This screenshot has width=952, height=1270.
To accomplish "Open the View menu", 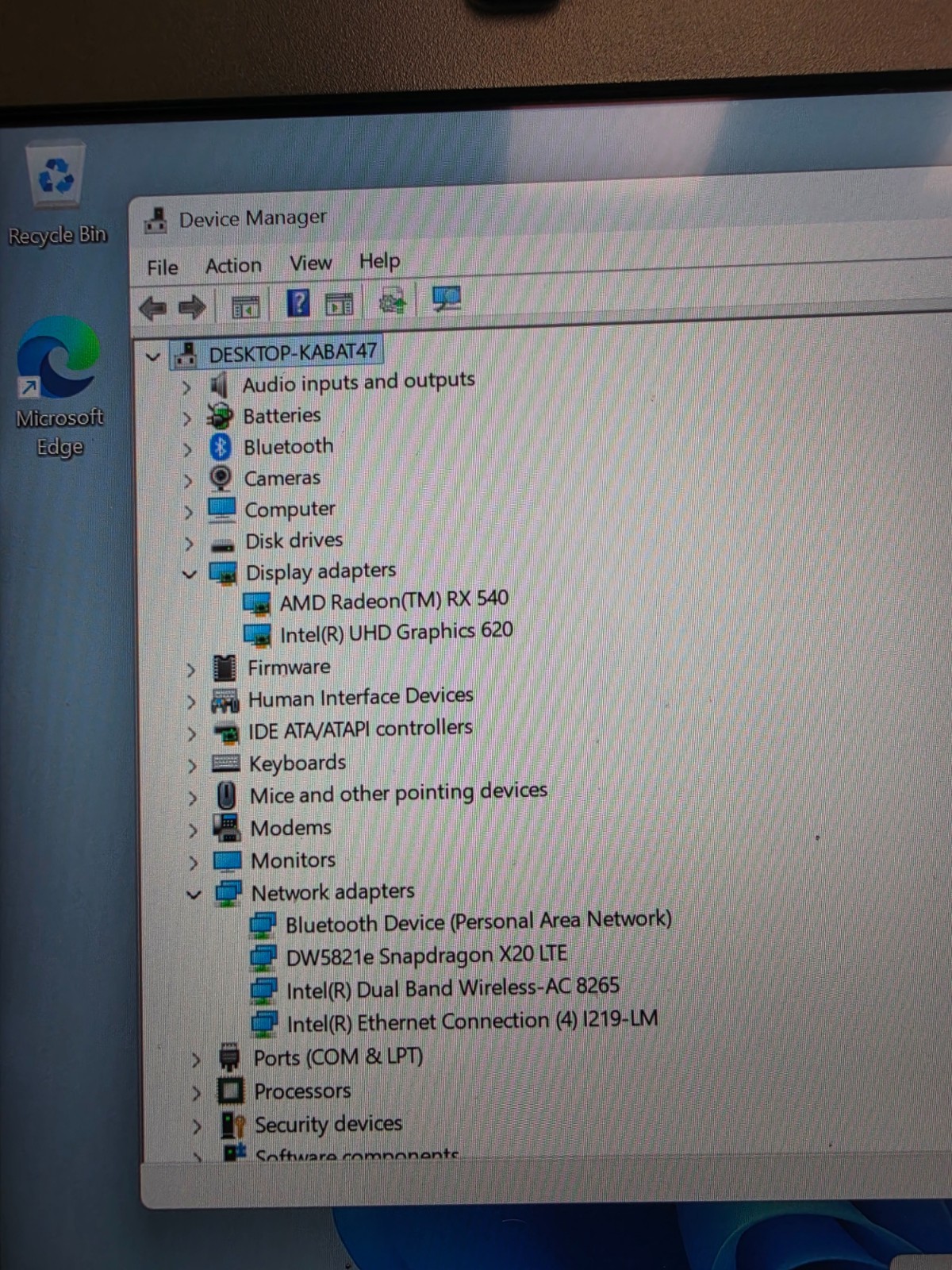I will (310, 263).
